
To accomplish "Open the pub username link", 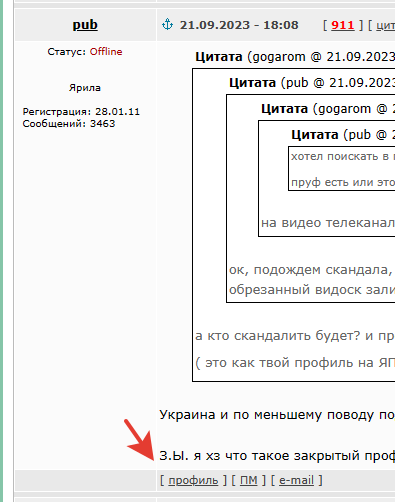I will (x=85, y=25).
